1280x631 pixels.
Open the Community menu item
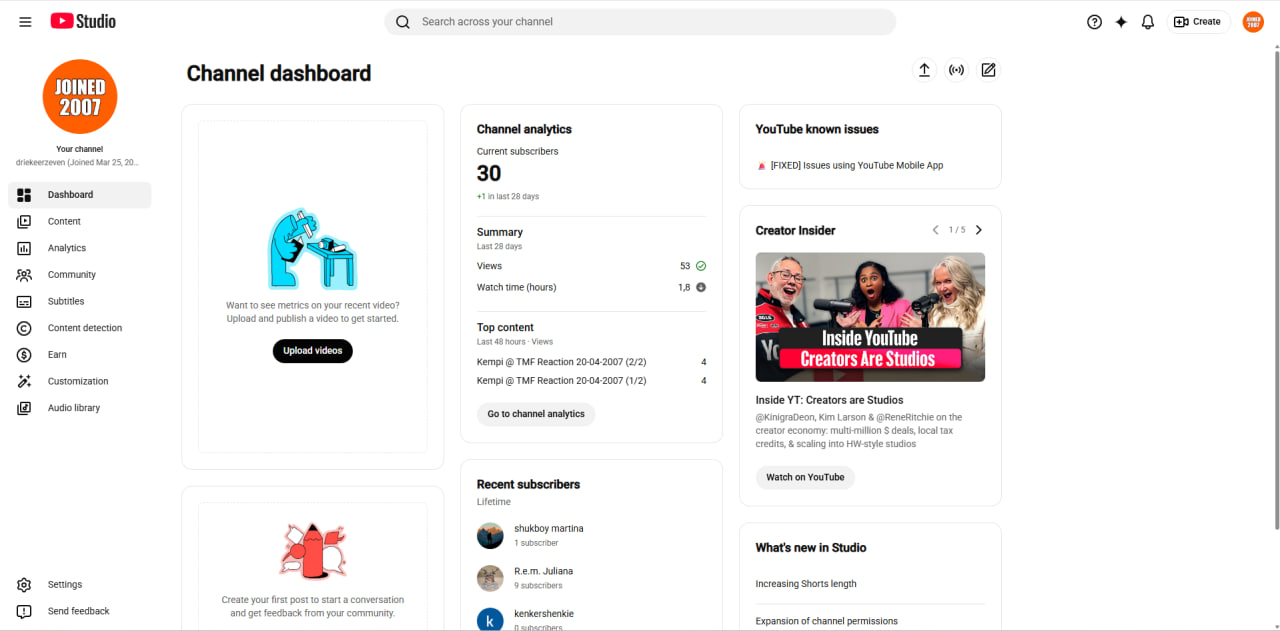pyautogui.click(x=80, y=275)
